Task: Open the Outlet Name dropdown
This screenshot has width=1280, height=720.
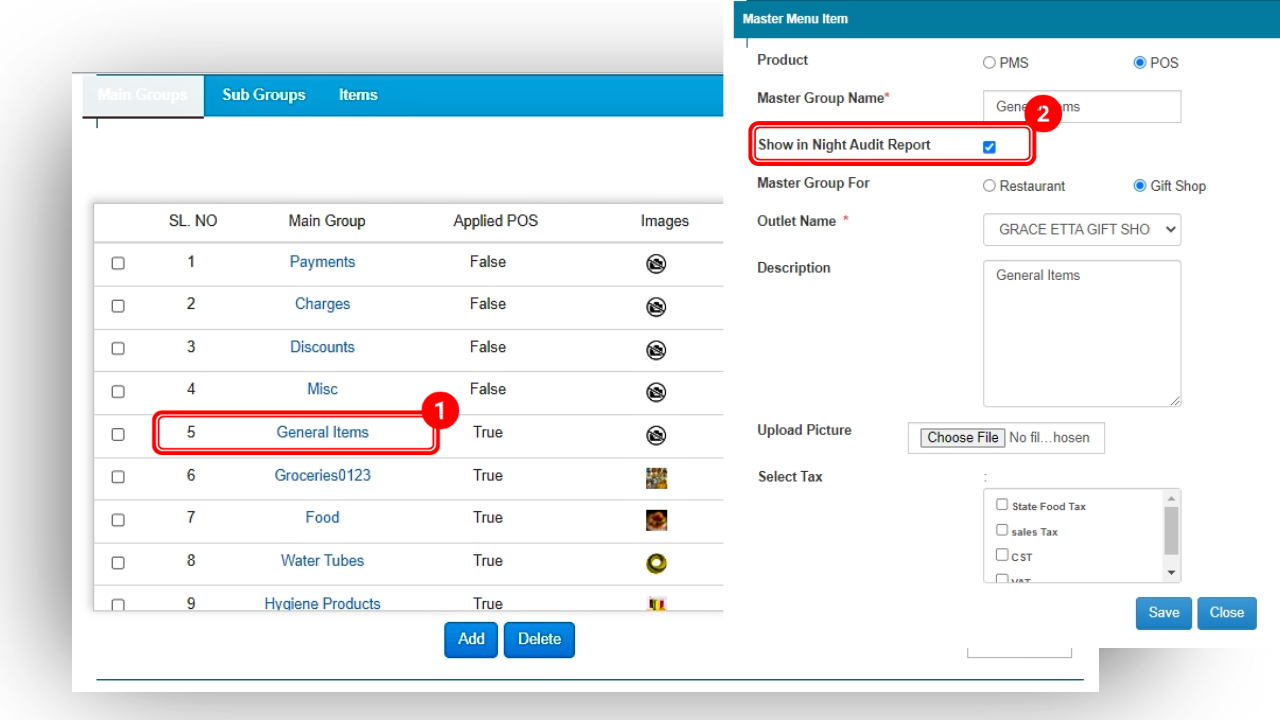Action: [x=1081, y=229]
